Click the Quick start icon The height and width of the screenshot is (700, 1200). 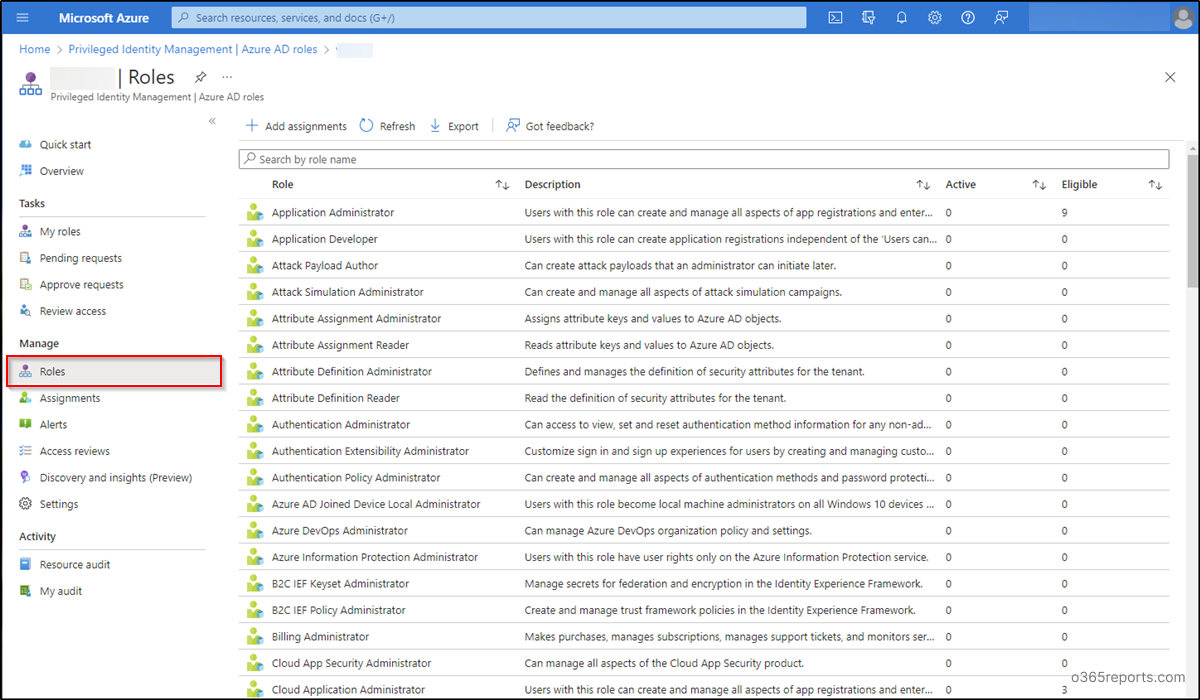[26, 144]
